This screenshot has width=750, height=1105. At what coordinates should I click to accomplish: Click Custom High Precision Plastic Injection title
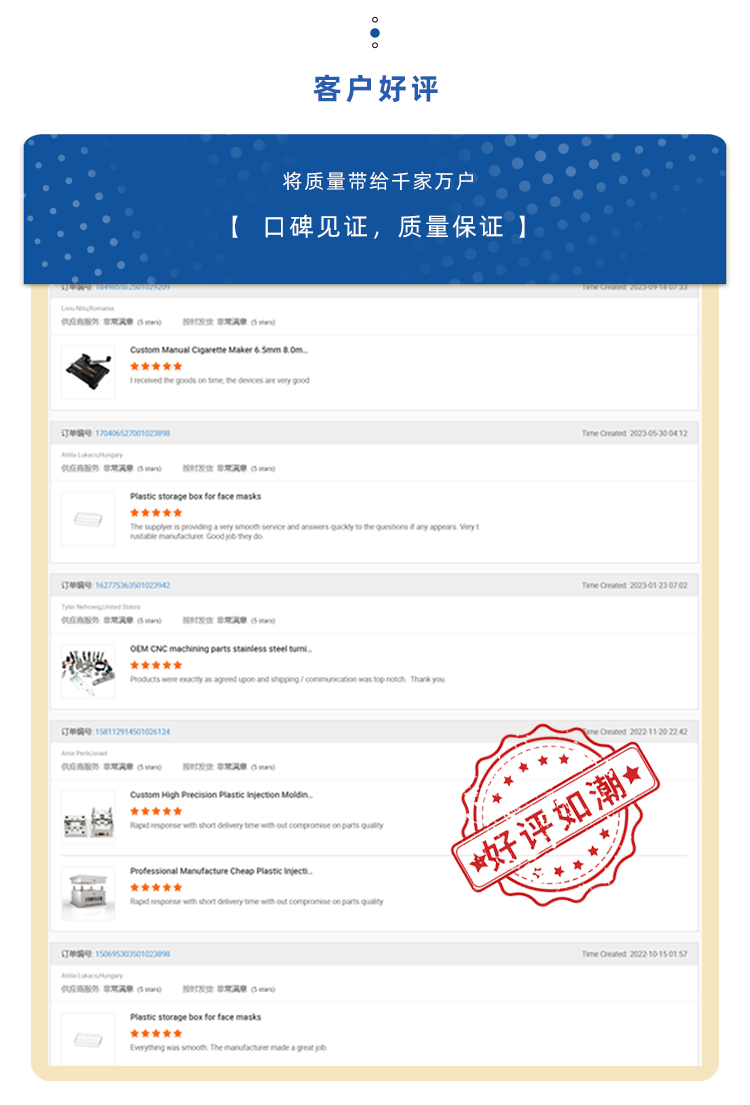221,795
